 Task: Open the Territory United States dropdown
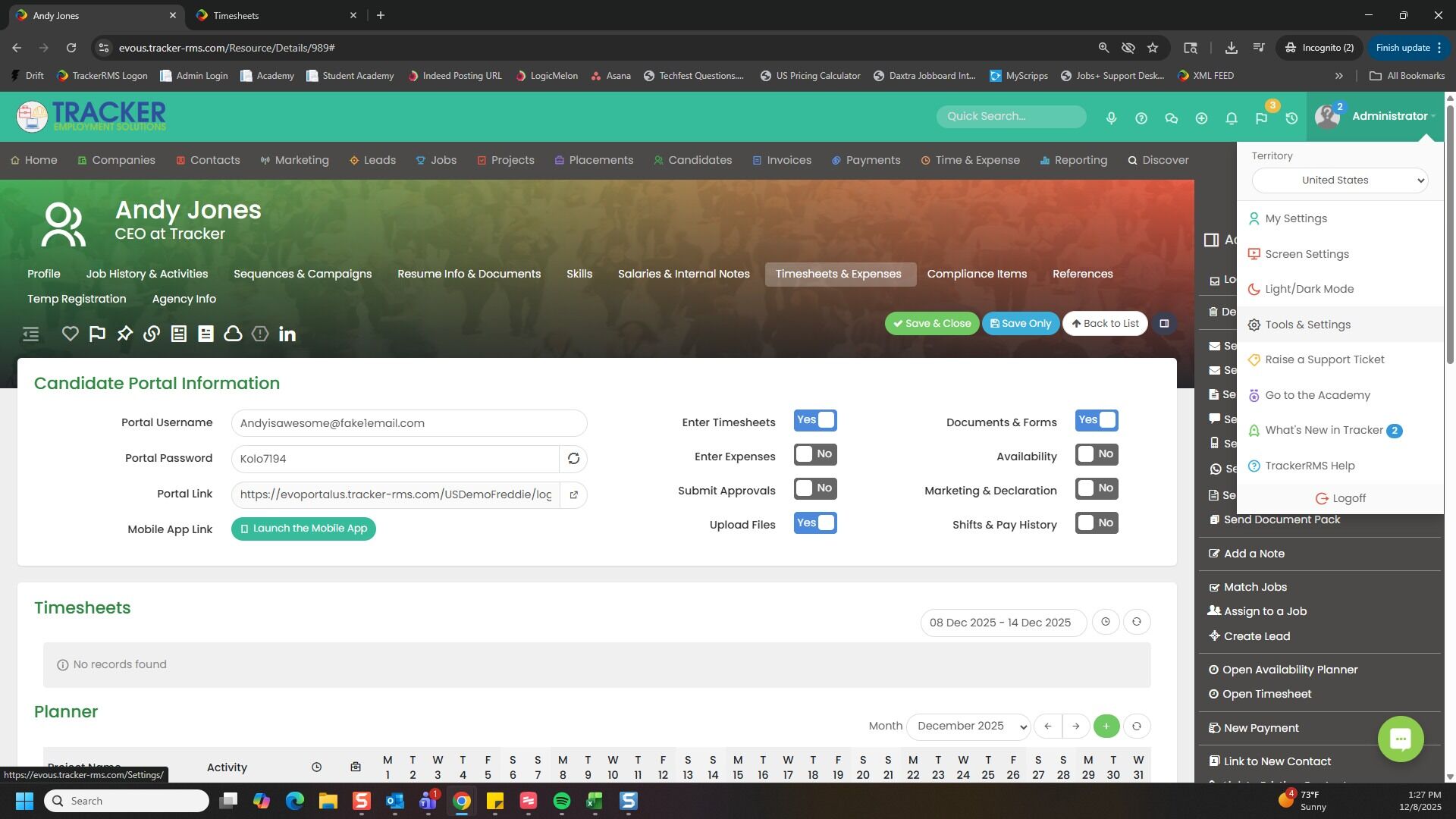1339,180
